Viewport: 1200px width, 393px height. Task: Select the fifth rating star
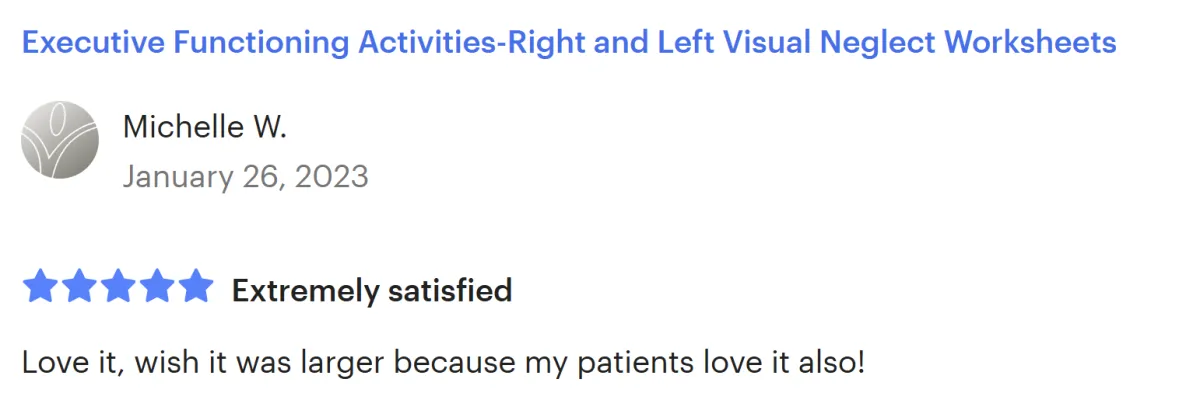pos(195,287)
